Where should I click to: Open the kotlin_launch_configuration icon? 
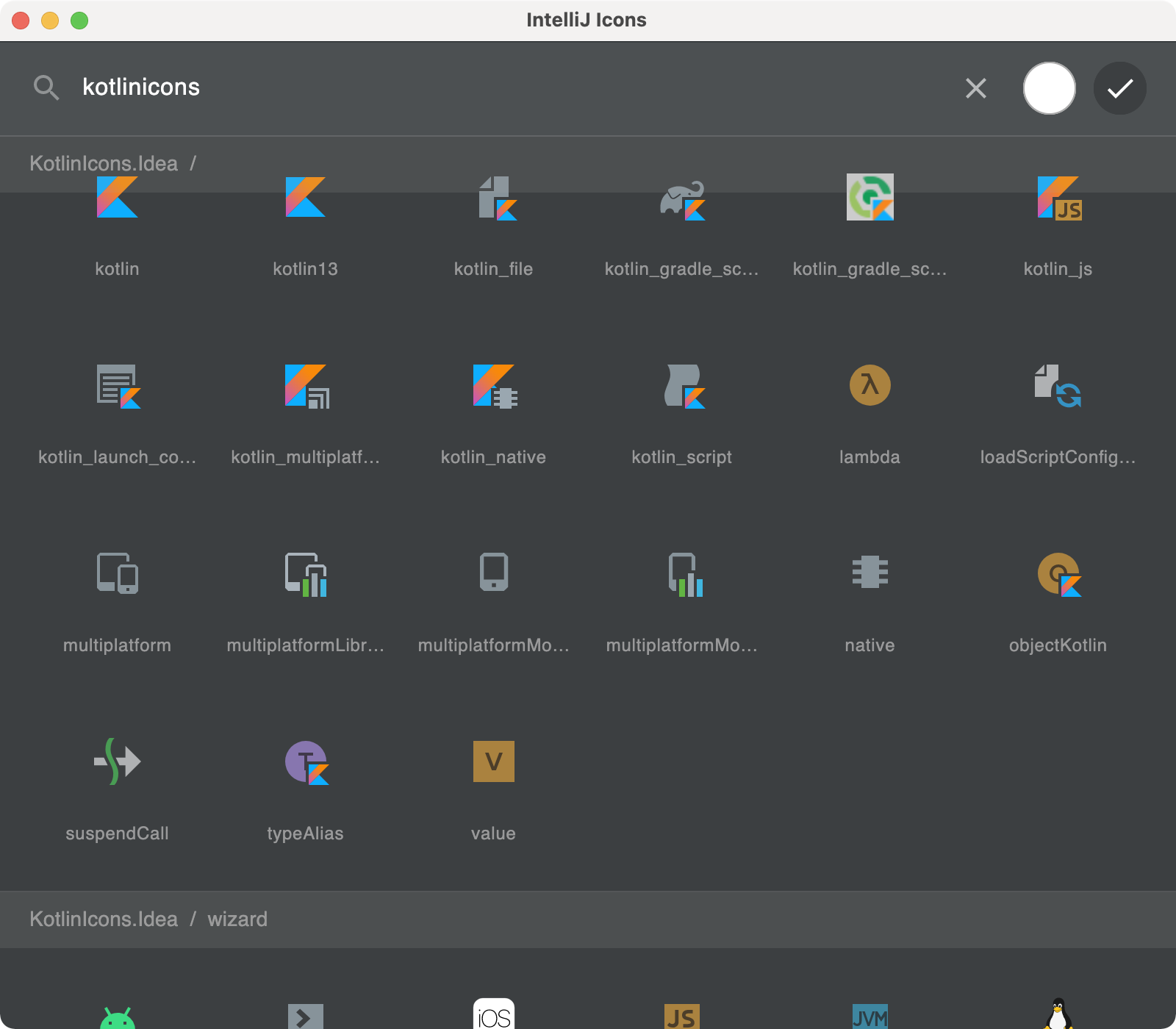[x=118, y=386]
